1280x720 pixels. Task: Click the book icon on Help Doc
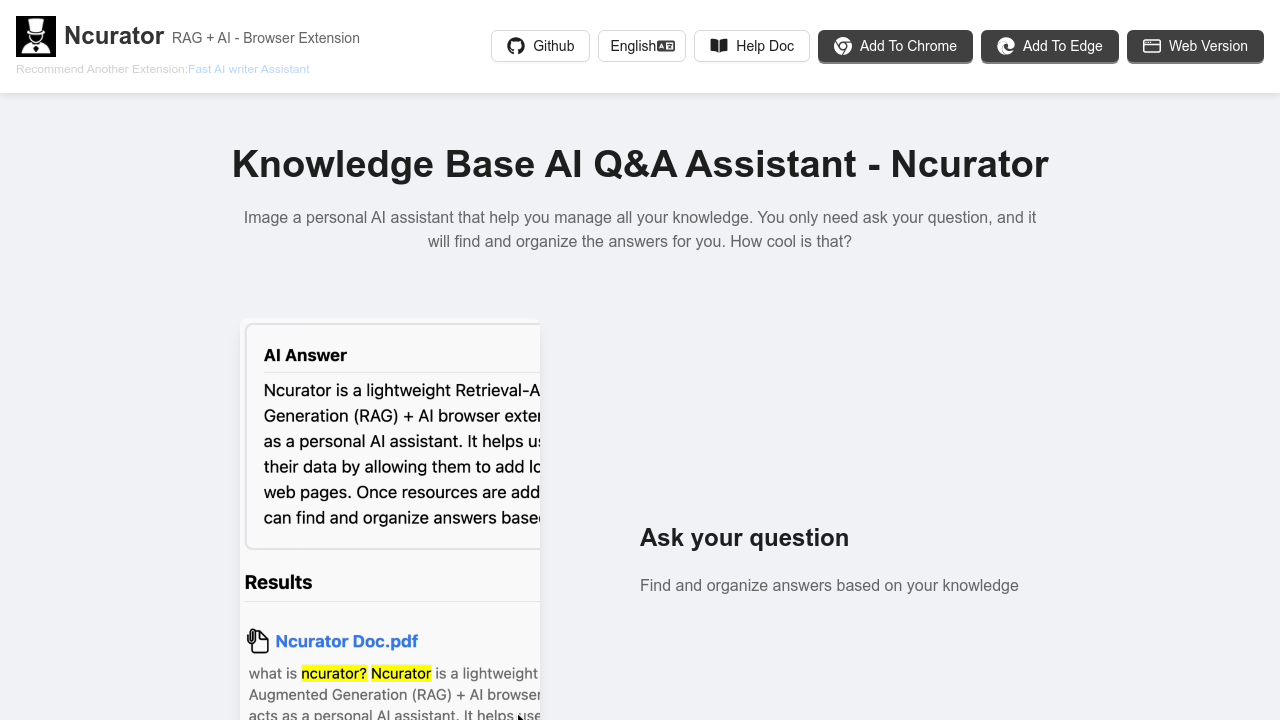click(x=718, y=46)
